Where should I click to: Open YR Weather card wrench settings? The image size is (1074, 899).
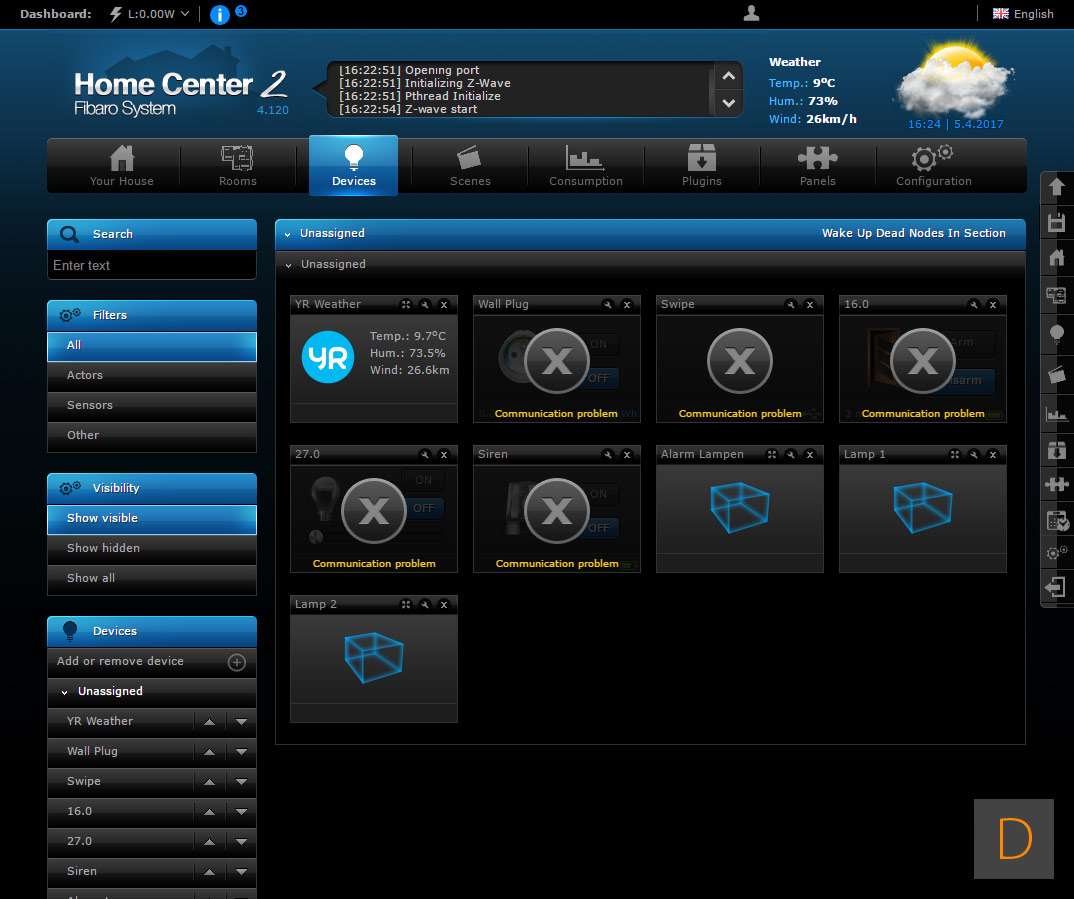click(425, 305)
